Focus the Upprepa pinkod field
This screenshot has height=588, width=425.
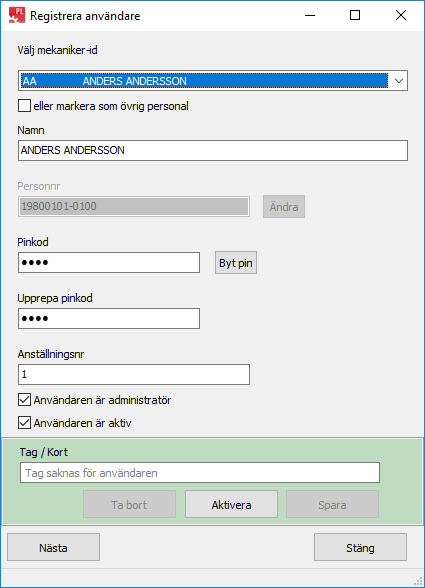pyautogui.click(x=109, y=319)
